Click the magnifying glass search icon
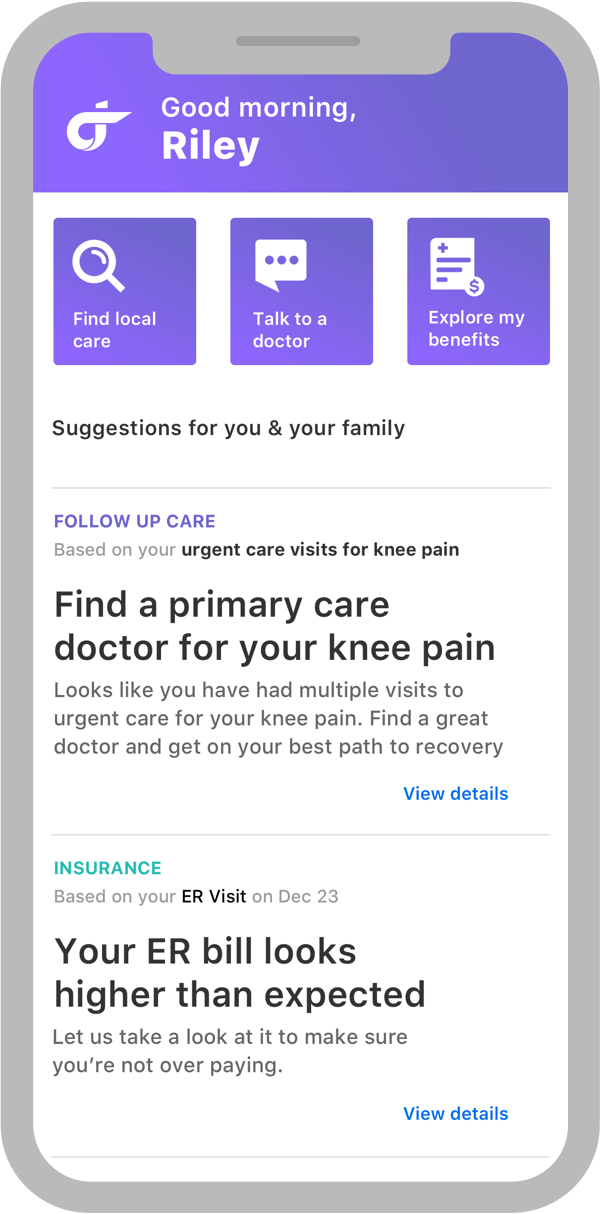600x1214 pixels. (98, 266)
